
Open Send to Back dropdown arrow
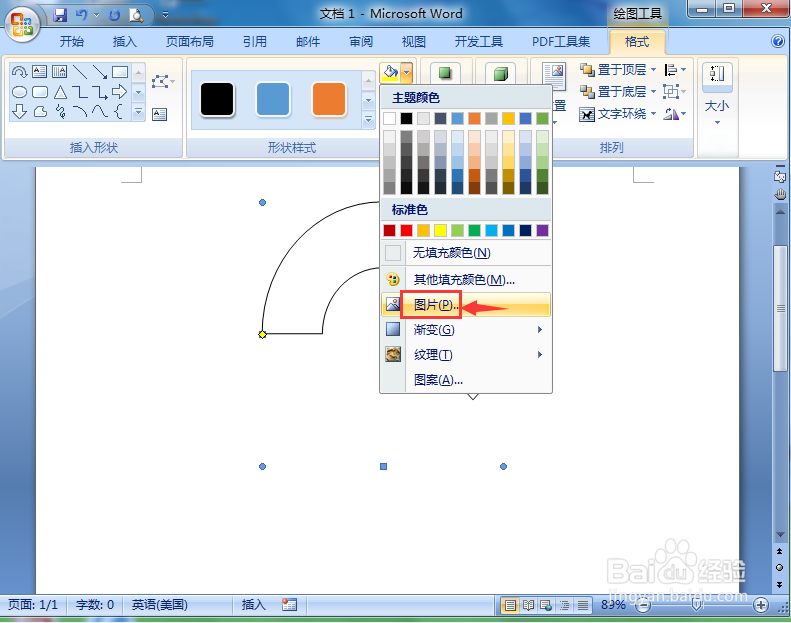653,92
